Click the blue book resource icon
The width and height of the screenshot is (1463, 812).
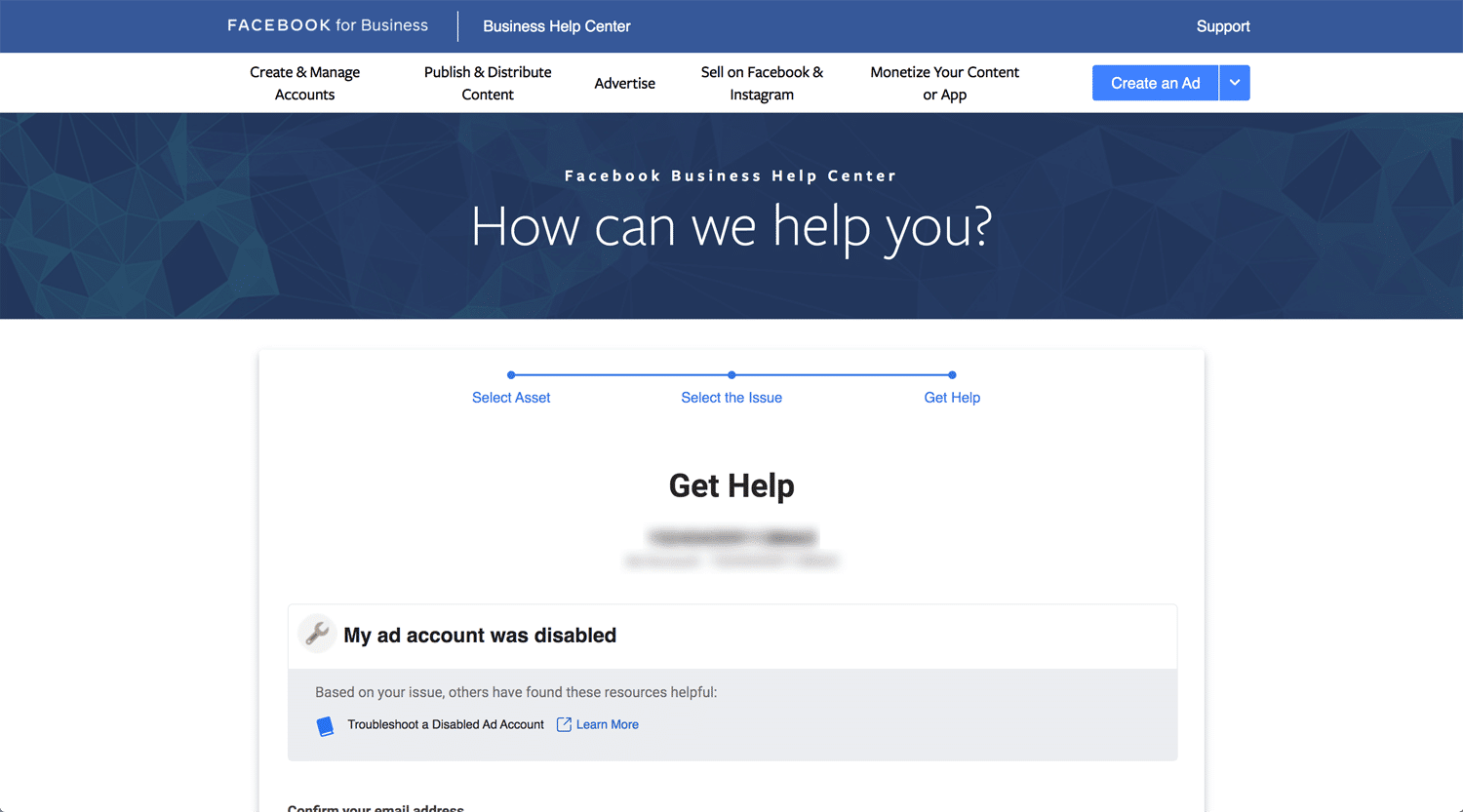pos(326,726)
